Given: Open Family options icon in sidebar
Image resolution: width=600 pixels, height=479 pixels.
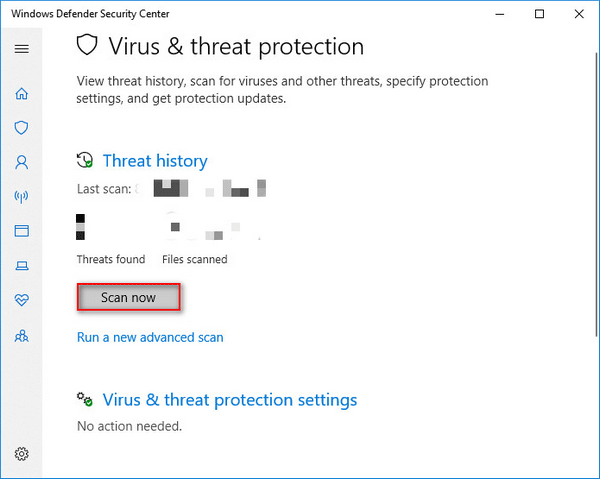Looking at the screenshot, I should [x=21, y=336].
